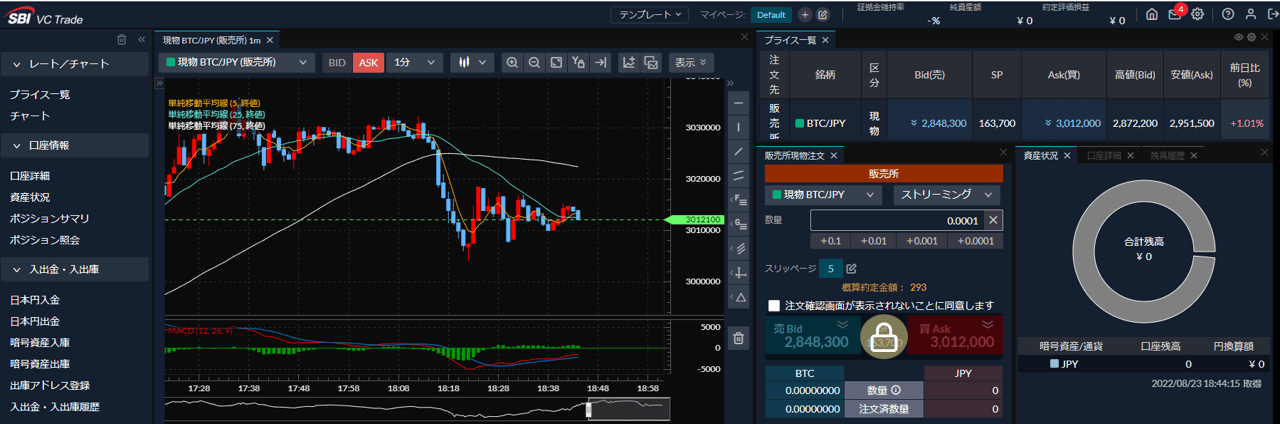
Task: Pick the horizontal line drawing tool
Action: tap(739, 104)
